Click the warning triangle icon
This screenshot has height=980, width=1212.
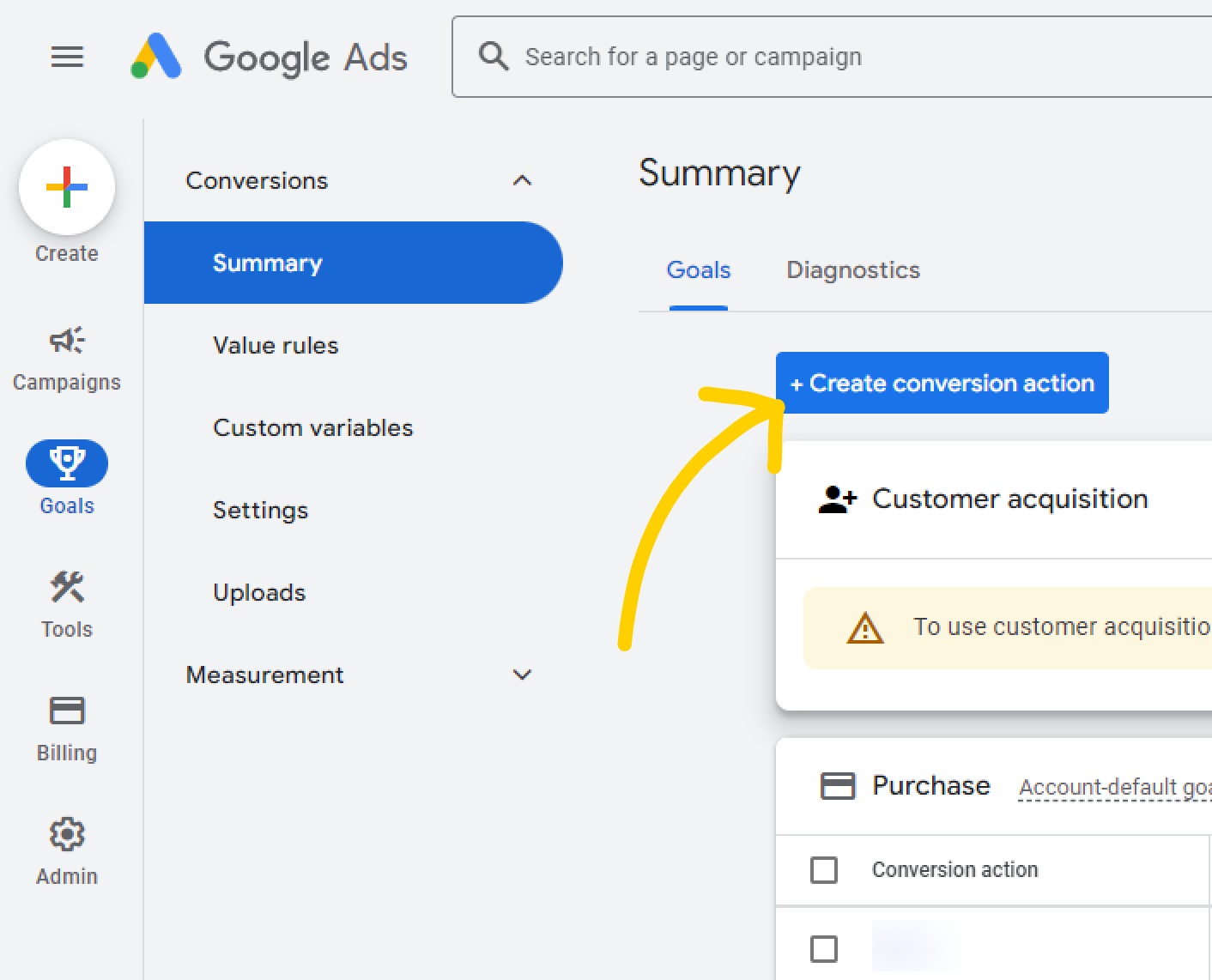(x=865, y=628)
